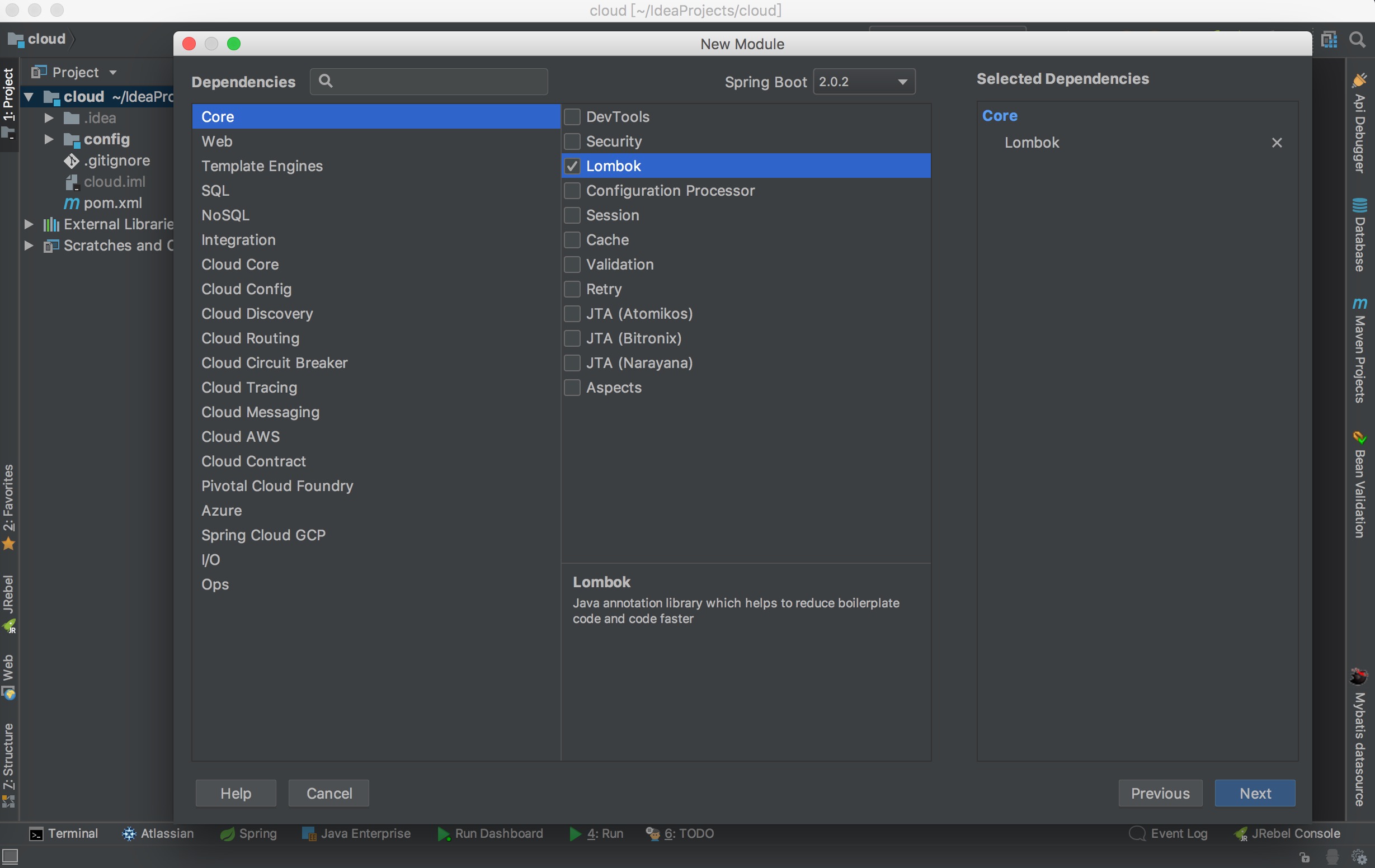This screenshot has height=868, width=1375.
Task: Open the Spring Boot version dropdown
Action: click(863, 82)
